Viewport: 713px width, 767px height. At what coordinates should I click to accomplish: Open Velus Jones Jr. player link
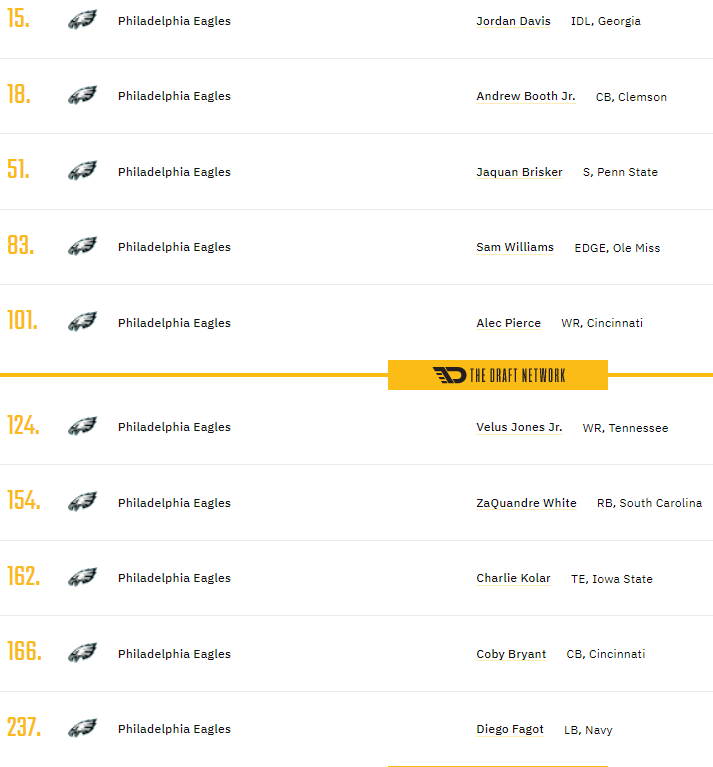coord(519,427)
